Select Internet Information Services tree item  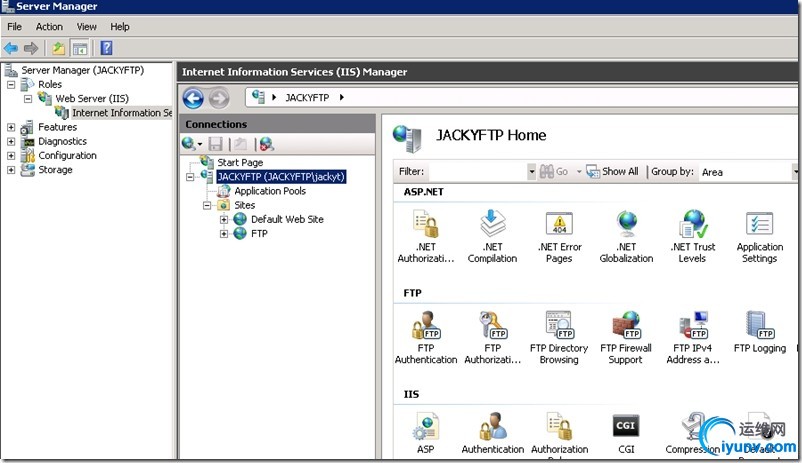pyautogui.click(x=122, y=113)
